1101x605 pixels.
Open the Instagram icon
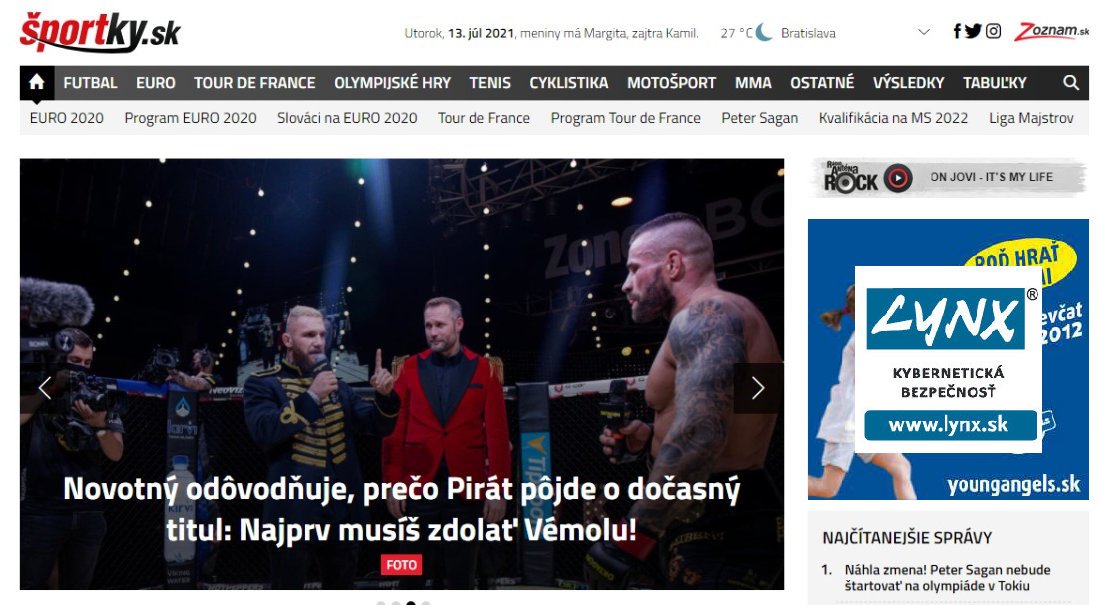[x=993, y=31]
